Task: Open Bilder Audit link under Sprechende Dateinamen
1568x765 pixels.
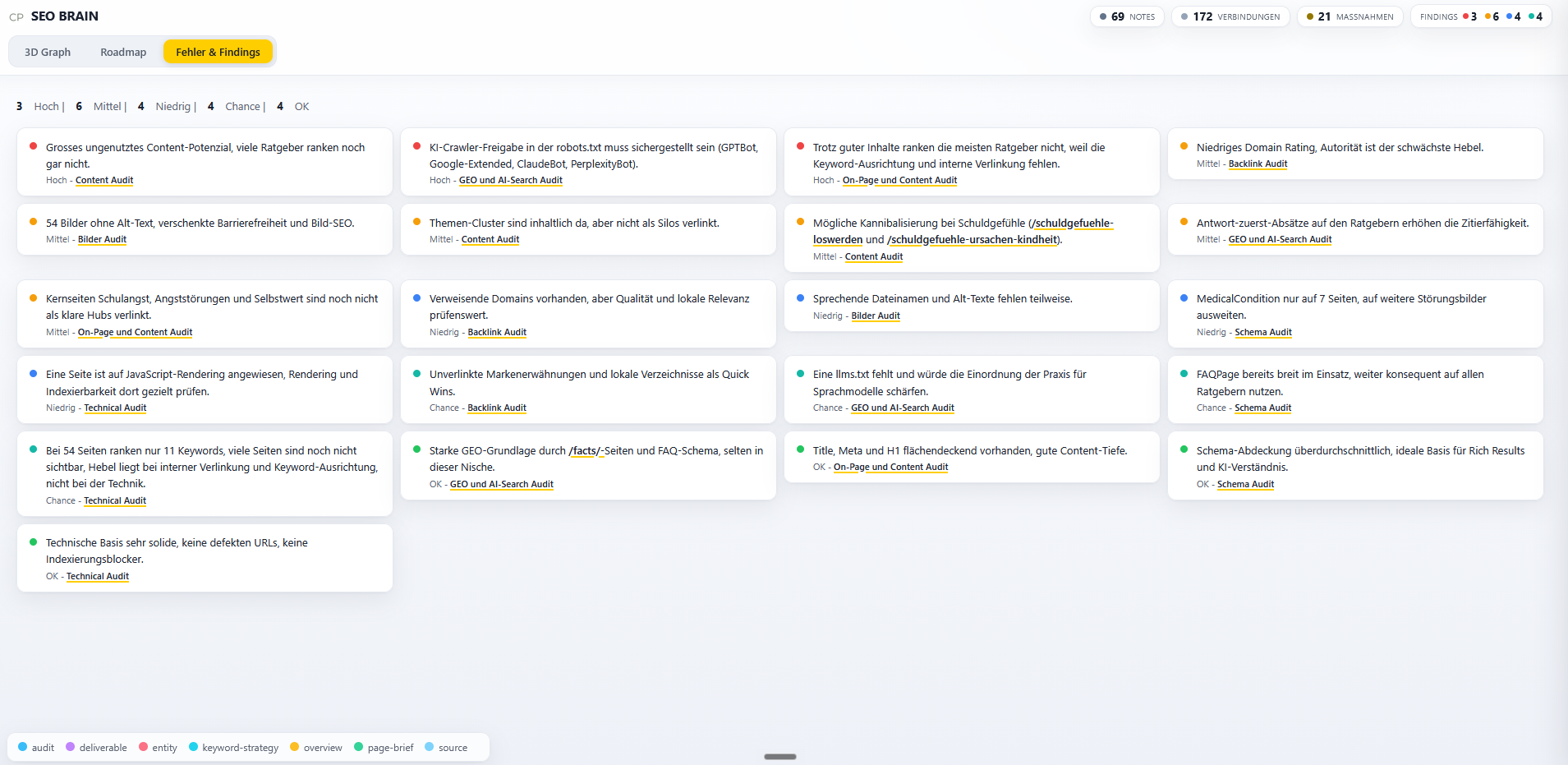Action: [x=876, y=316]
